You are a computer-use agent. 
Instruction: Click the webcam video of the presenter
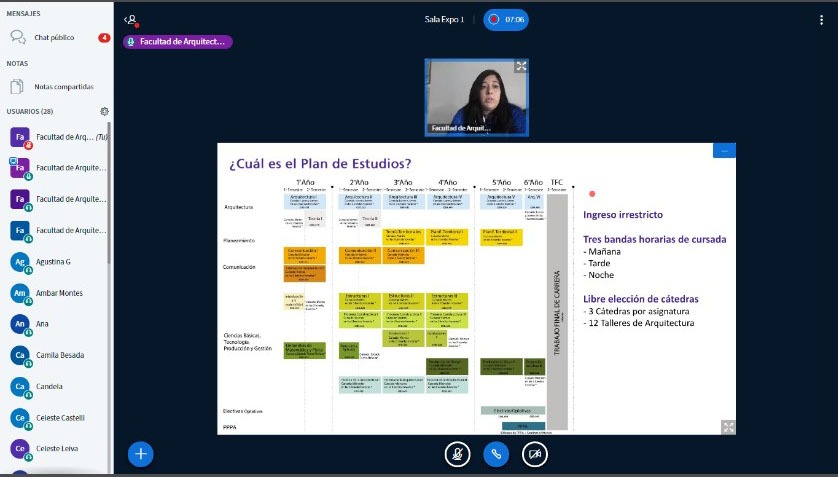476,97
